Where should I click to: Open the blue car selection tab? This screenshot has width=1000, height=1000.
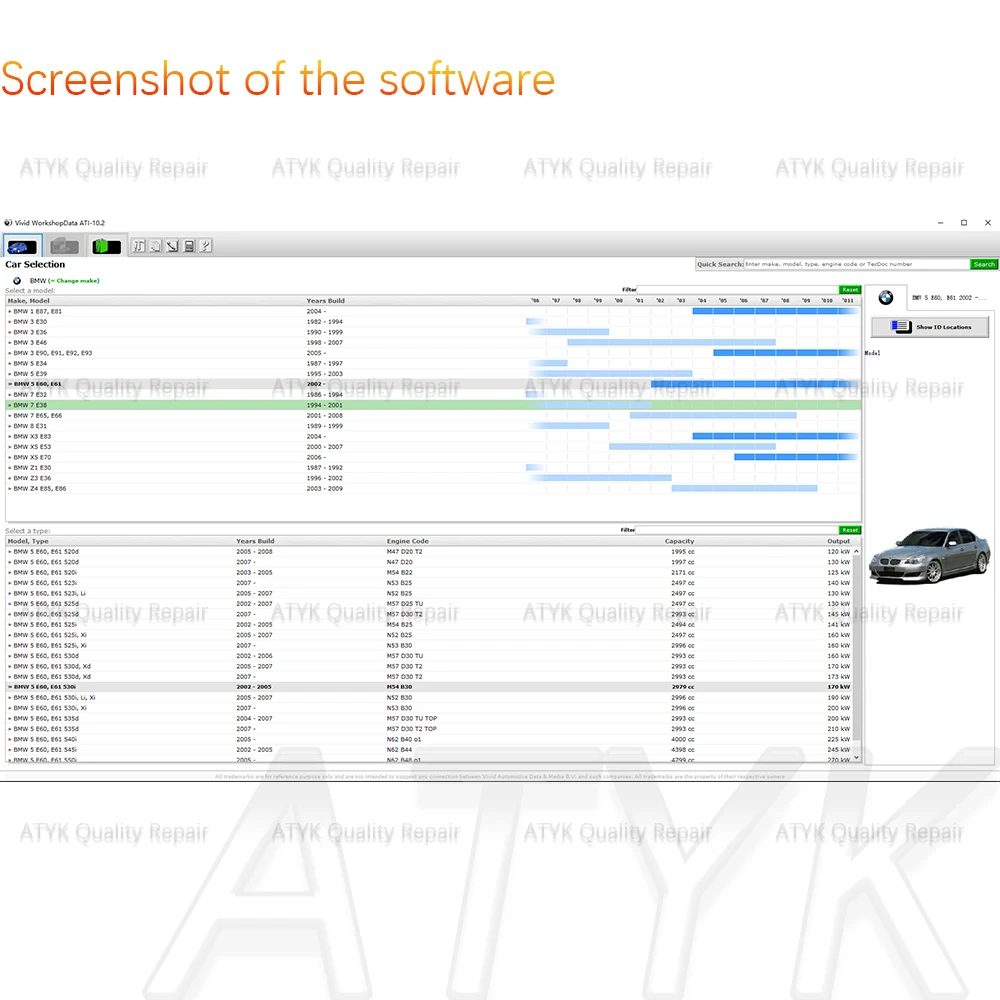pos(22,246)
